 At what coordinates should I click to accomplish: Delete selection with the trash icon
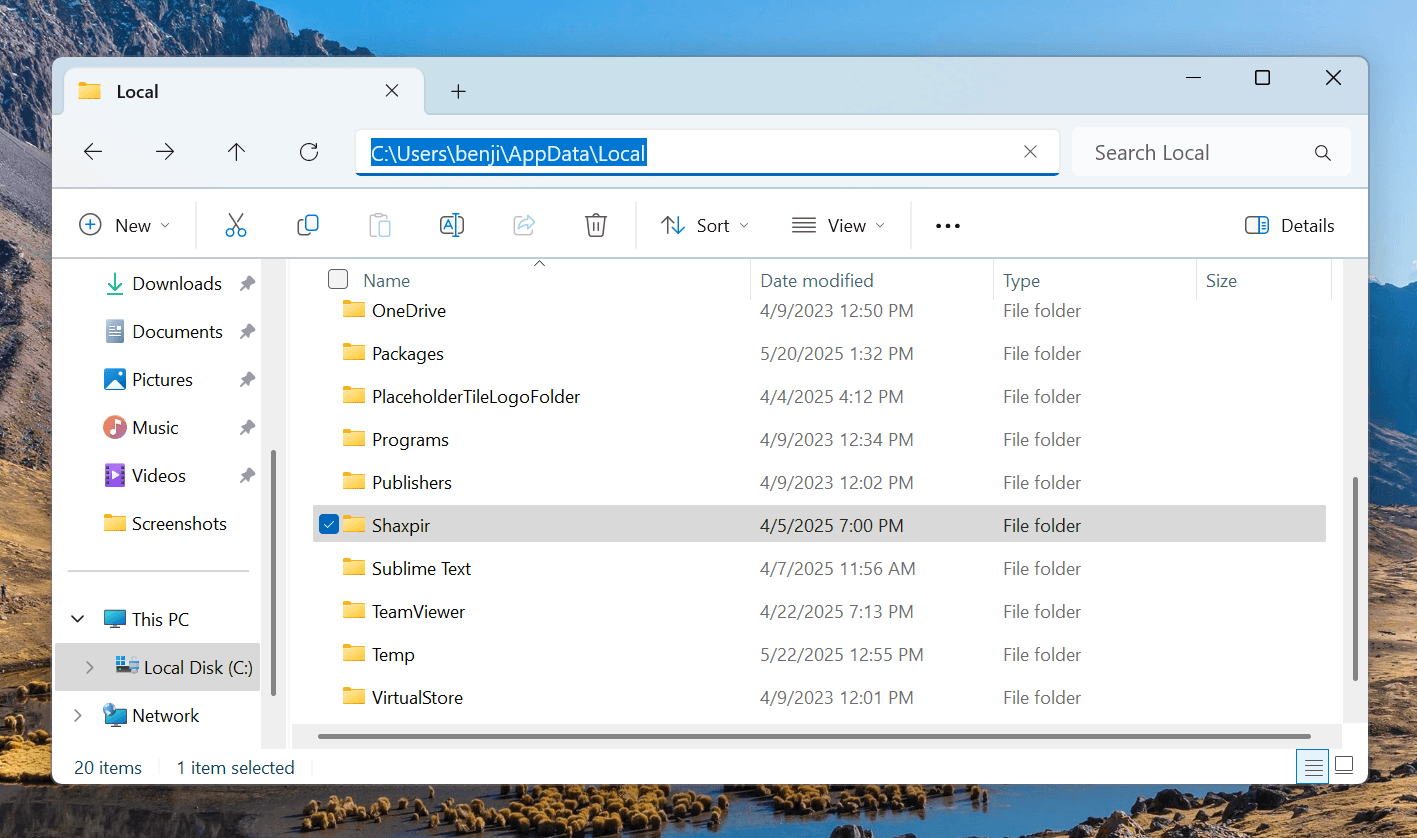pos(596,226)
